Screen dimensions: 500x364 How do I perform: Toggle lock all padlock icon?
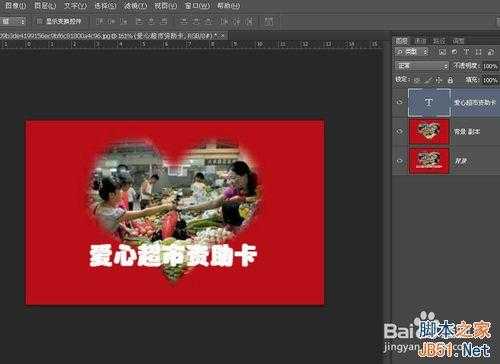click(450, 80)
